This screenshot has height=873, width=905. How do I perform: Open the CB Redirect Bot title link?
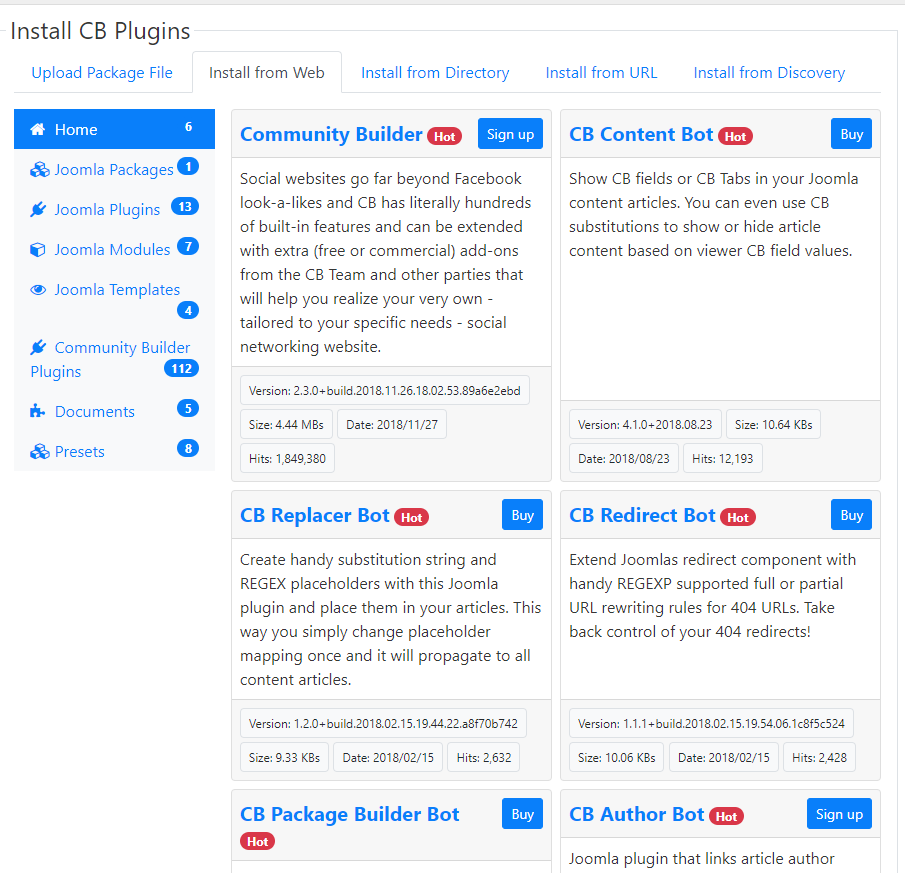coord(642,515)
